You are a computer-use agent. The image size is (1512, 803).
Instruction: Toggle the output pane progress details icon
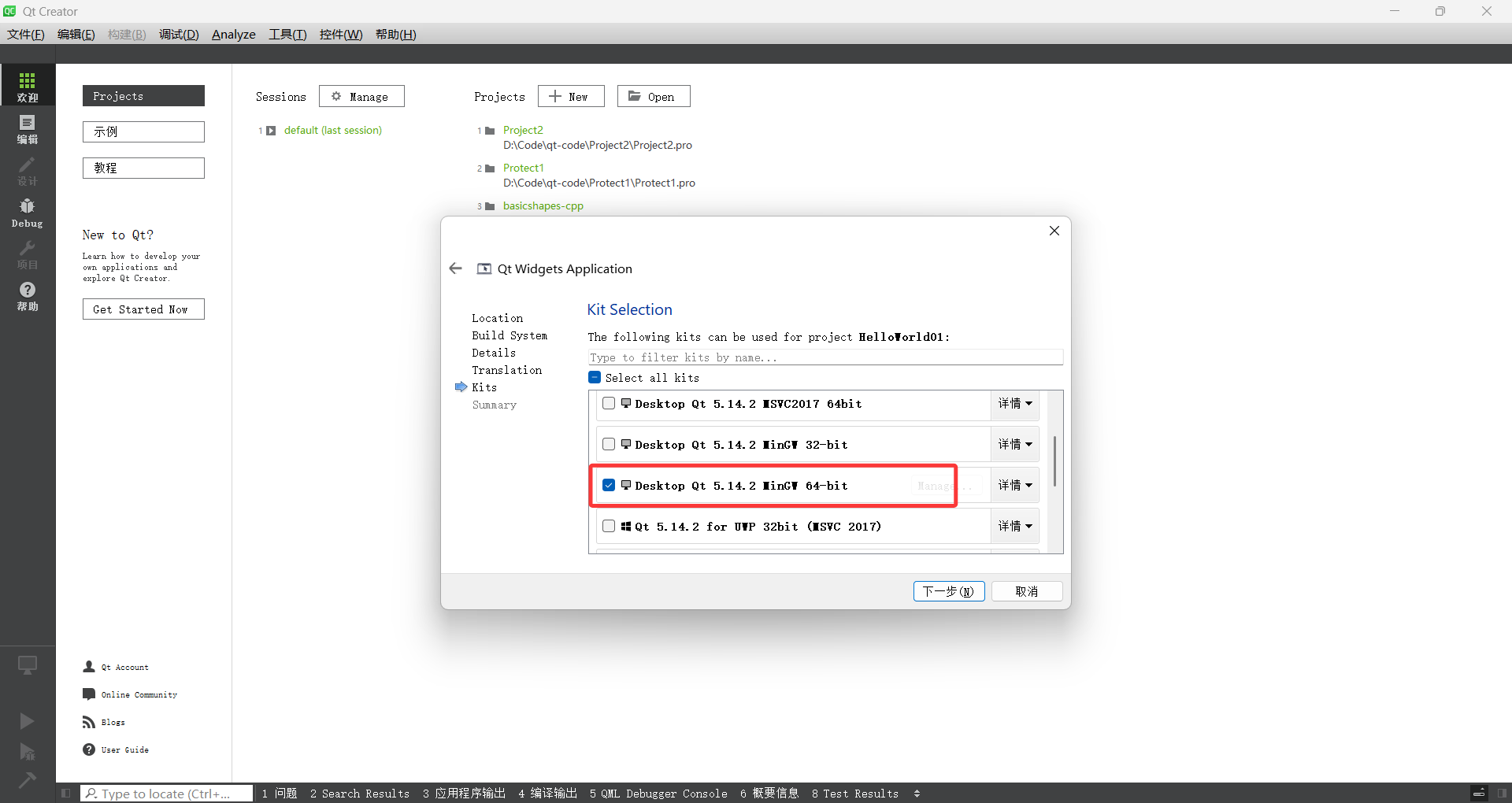[1479, 793]
